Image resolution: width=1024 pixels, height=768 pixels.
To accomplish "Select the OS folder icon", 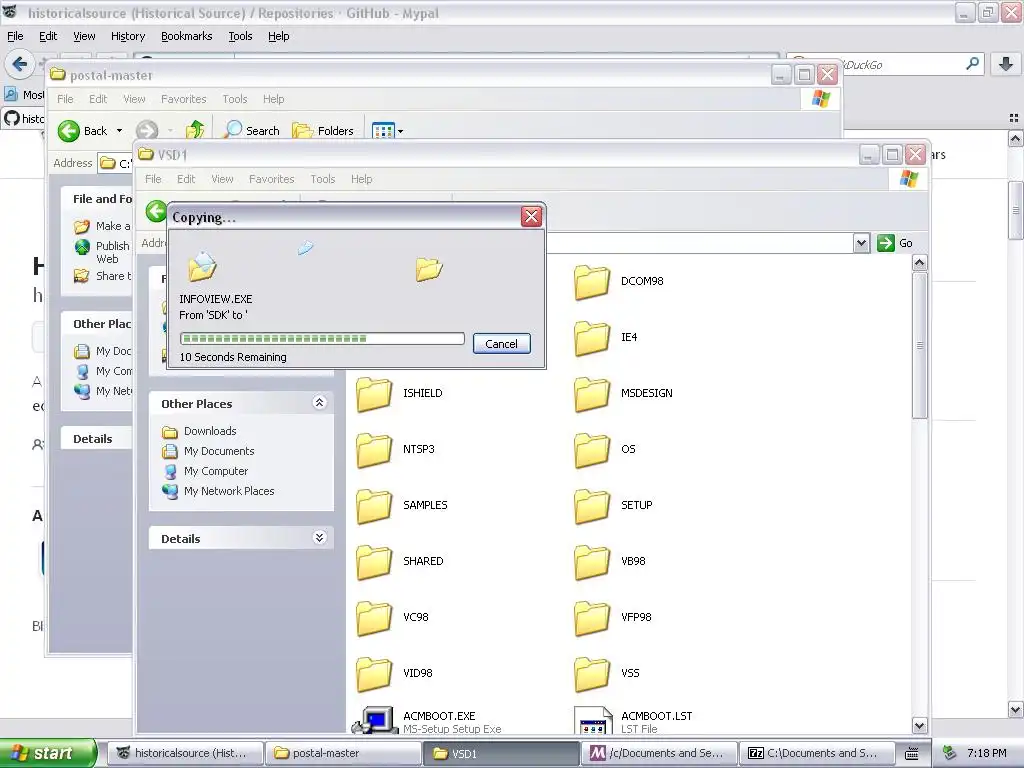I will pos(592,450).
